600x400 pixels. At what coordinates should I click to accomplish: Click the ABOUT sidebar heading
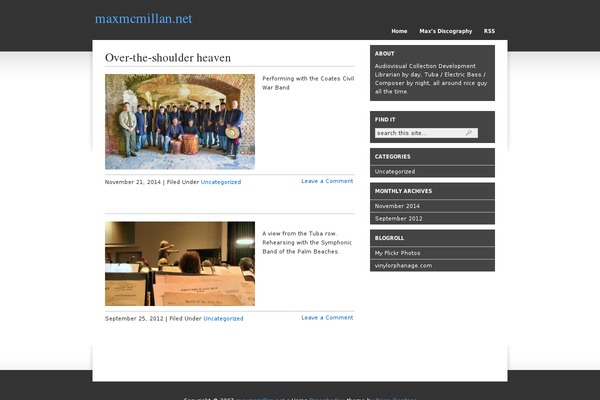[385, 54]
